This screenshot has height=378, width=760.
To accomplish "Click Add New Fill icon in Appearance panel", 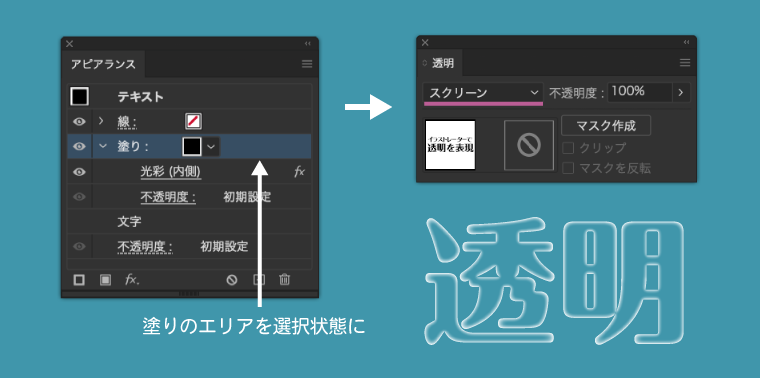I will tap(105, 280).
